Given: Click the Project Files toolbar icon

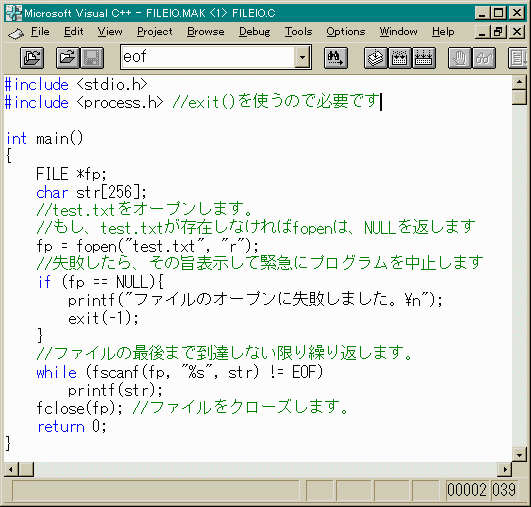Looking at the screenshot, I should [x=32, y=58].
